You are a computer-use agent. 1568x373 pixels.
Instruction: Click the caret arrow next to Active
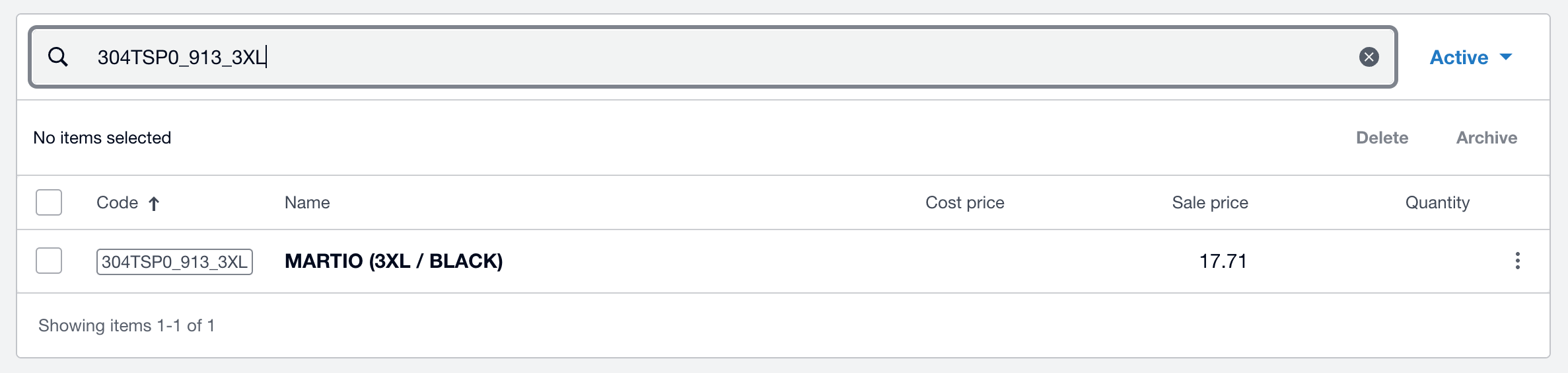click(x=1506, y=58)
